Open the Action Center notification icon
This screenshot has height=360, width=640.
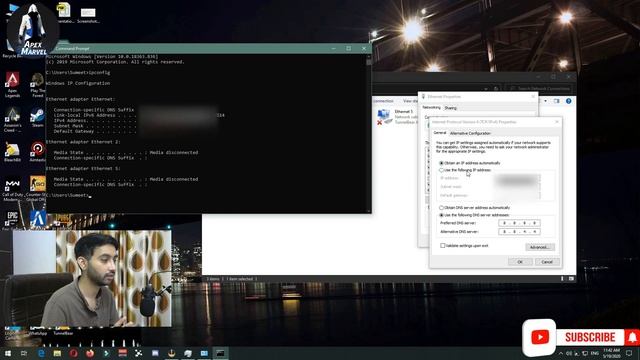tap(629, 353)
